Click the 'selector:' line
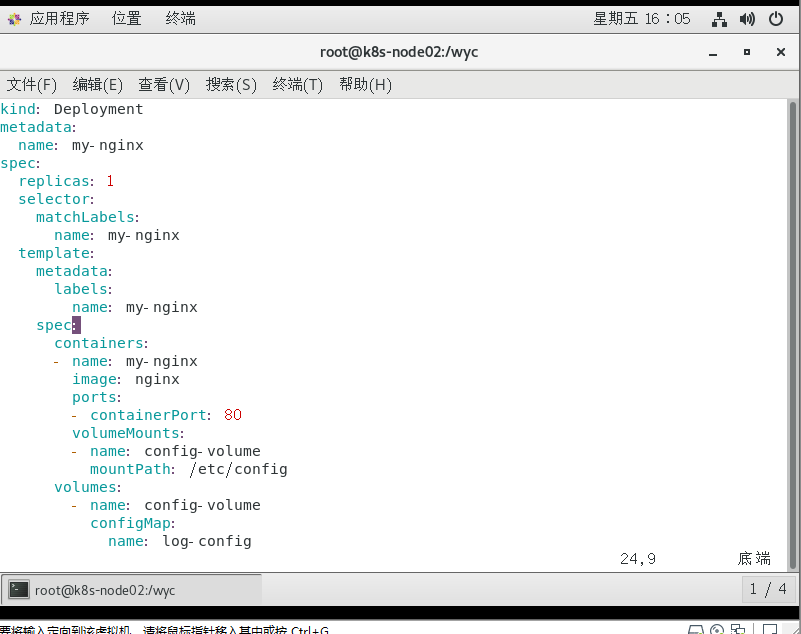This screenshot has height=634, width=801. [56, 199]
